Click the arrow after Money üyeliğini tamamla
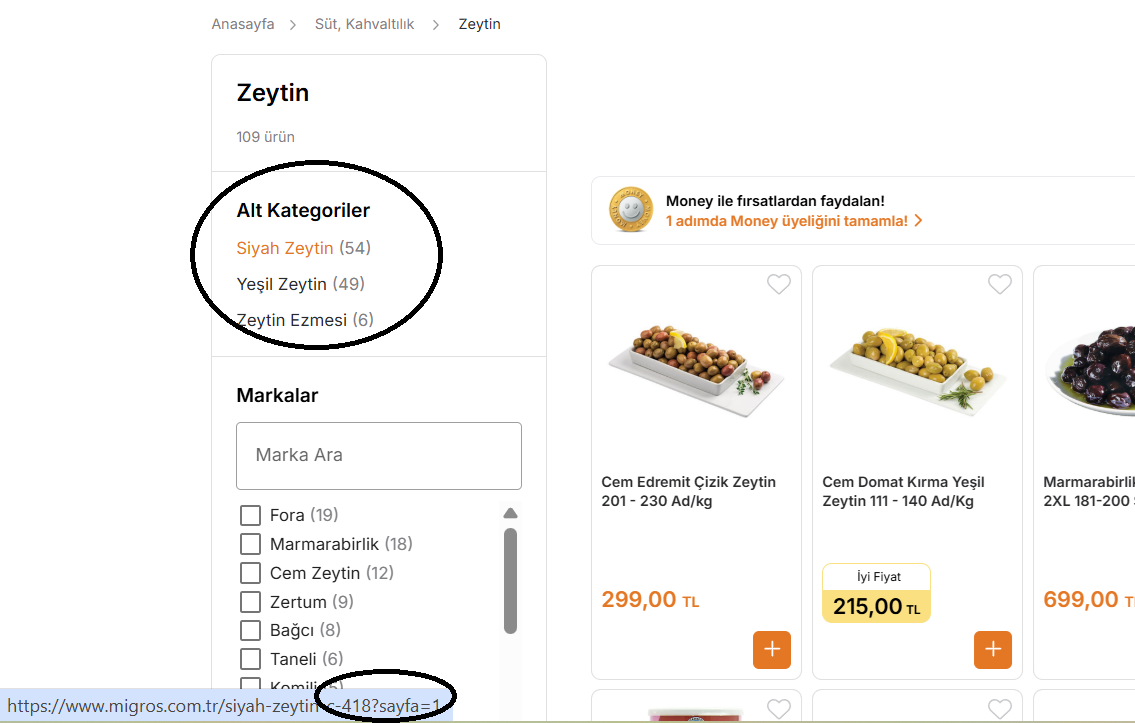The width and height of the screenshot is (1135, 723). pyautogui.click(x=918, y=221)
